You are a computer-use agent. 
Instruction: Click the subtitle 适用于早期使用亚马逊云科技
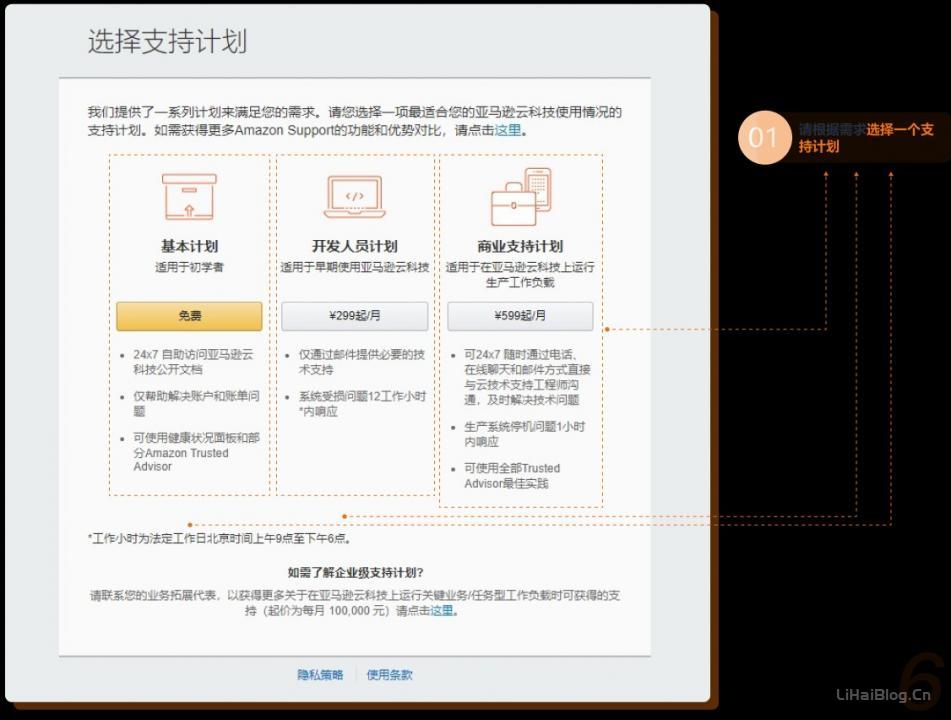point(355,267)
